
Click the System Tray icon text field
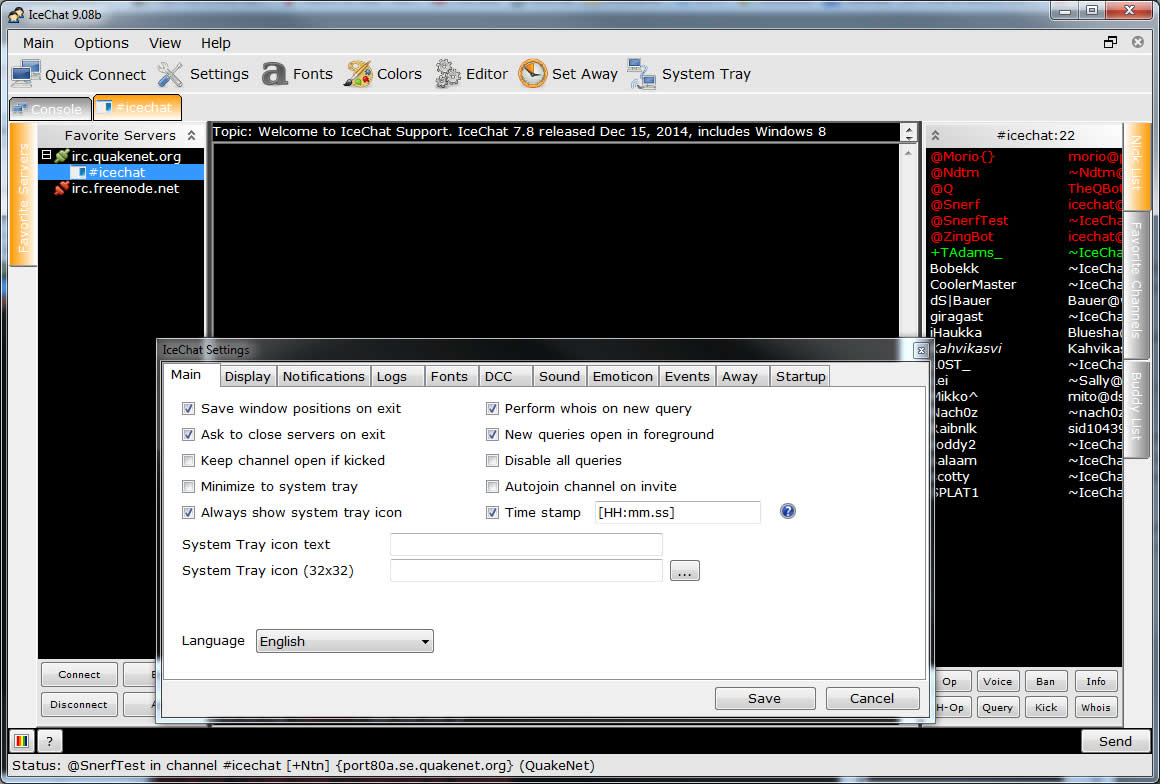tap(526, 544)
